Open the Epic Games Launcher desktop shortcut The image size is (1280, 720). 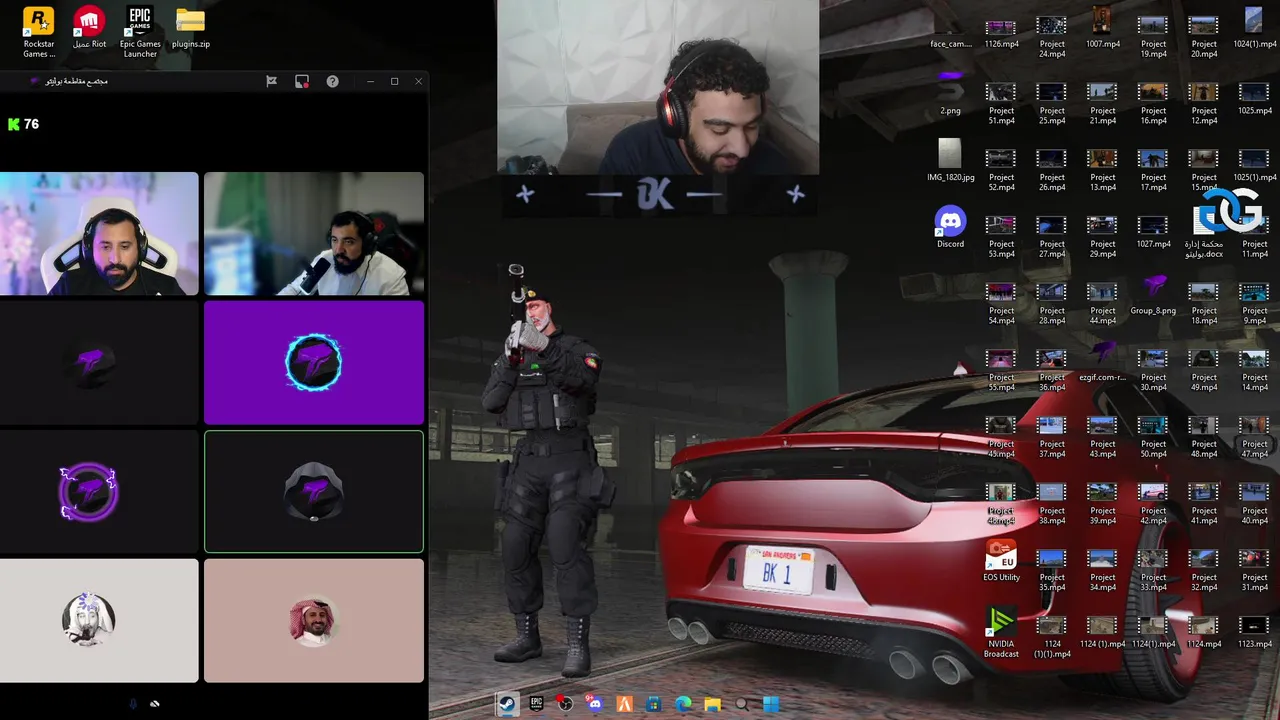click(140, 33)
